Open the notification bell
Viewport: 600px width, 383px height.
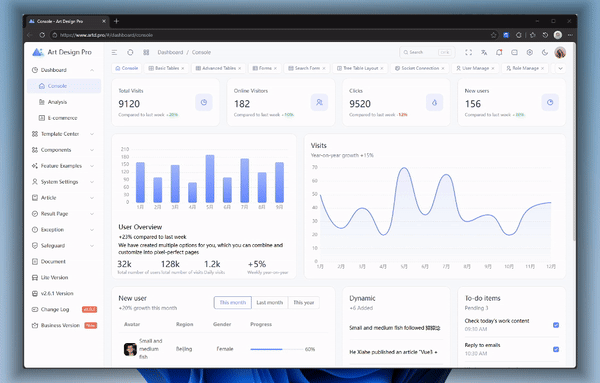click(x=499, y=52)
